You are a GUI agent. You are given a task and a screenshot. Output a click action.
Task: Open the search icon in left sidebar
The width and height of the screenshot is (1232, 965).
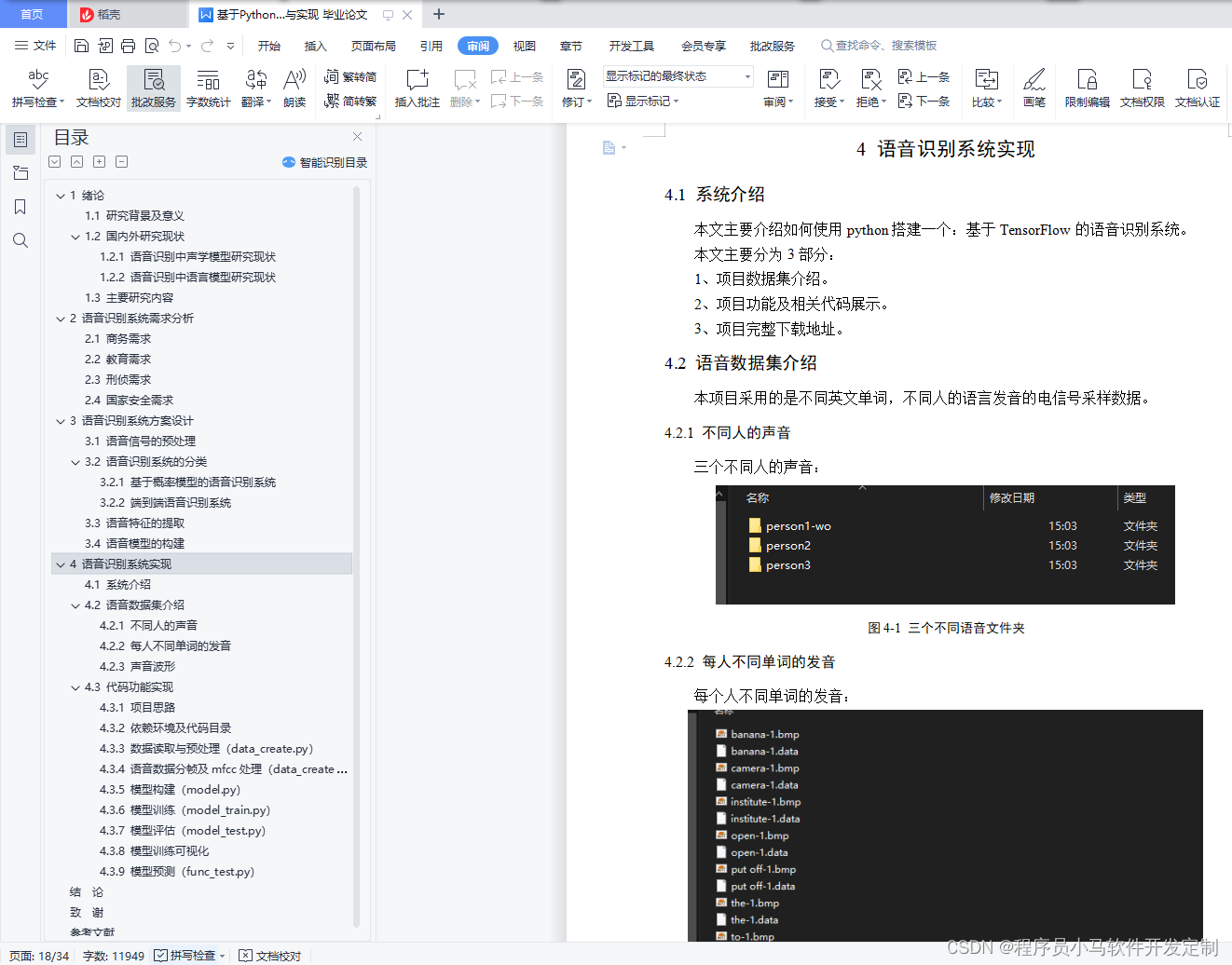pos(21,240)
